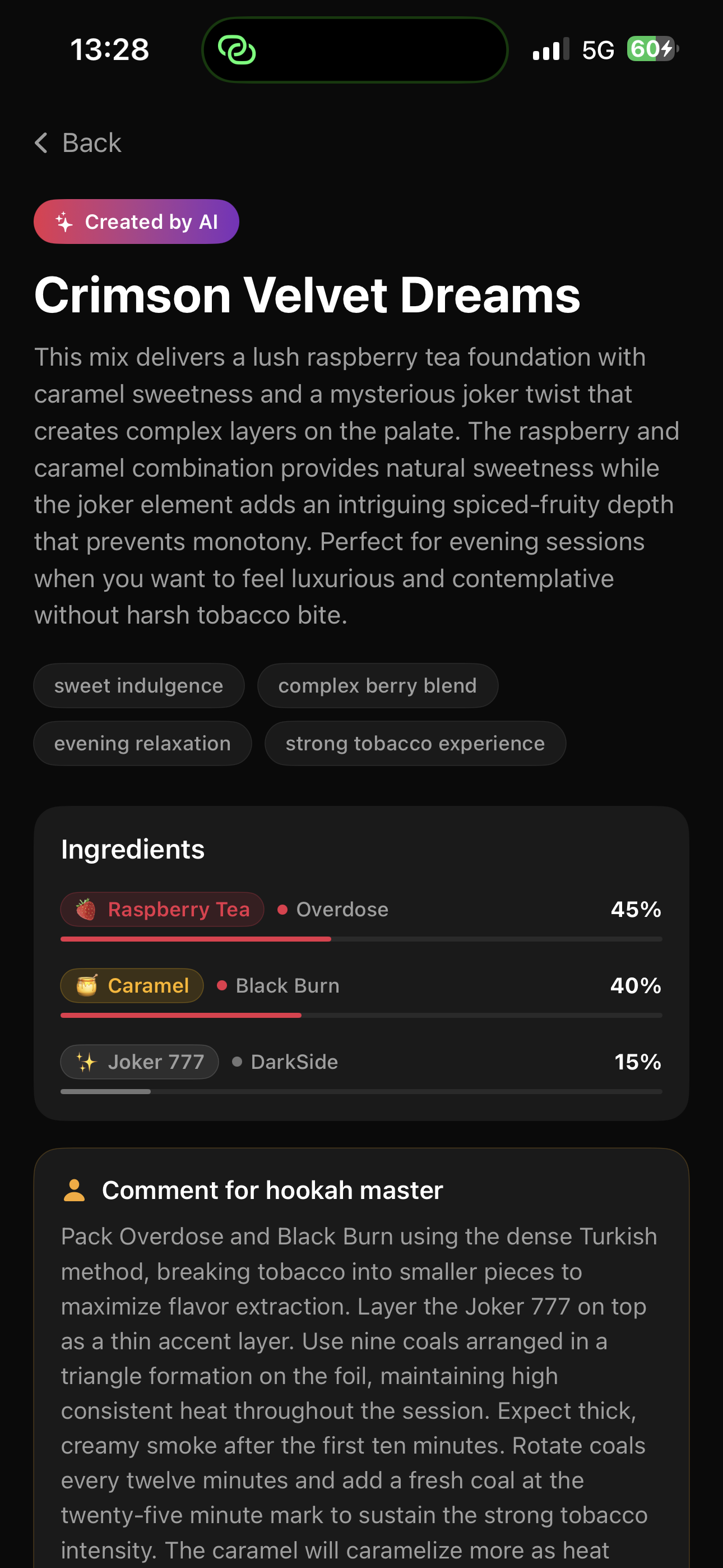The height and width of the screenshot is (1568, 723).
Task: Open the Raspberry Tea flavor chip
Action: 163,910
